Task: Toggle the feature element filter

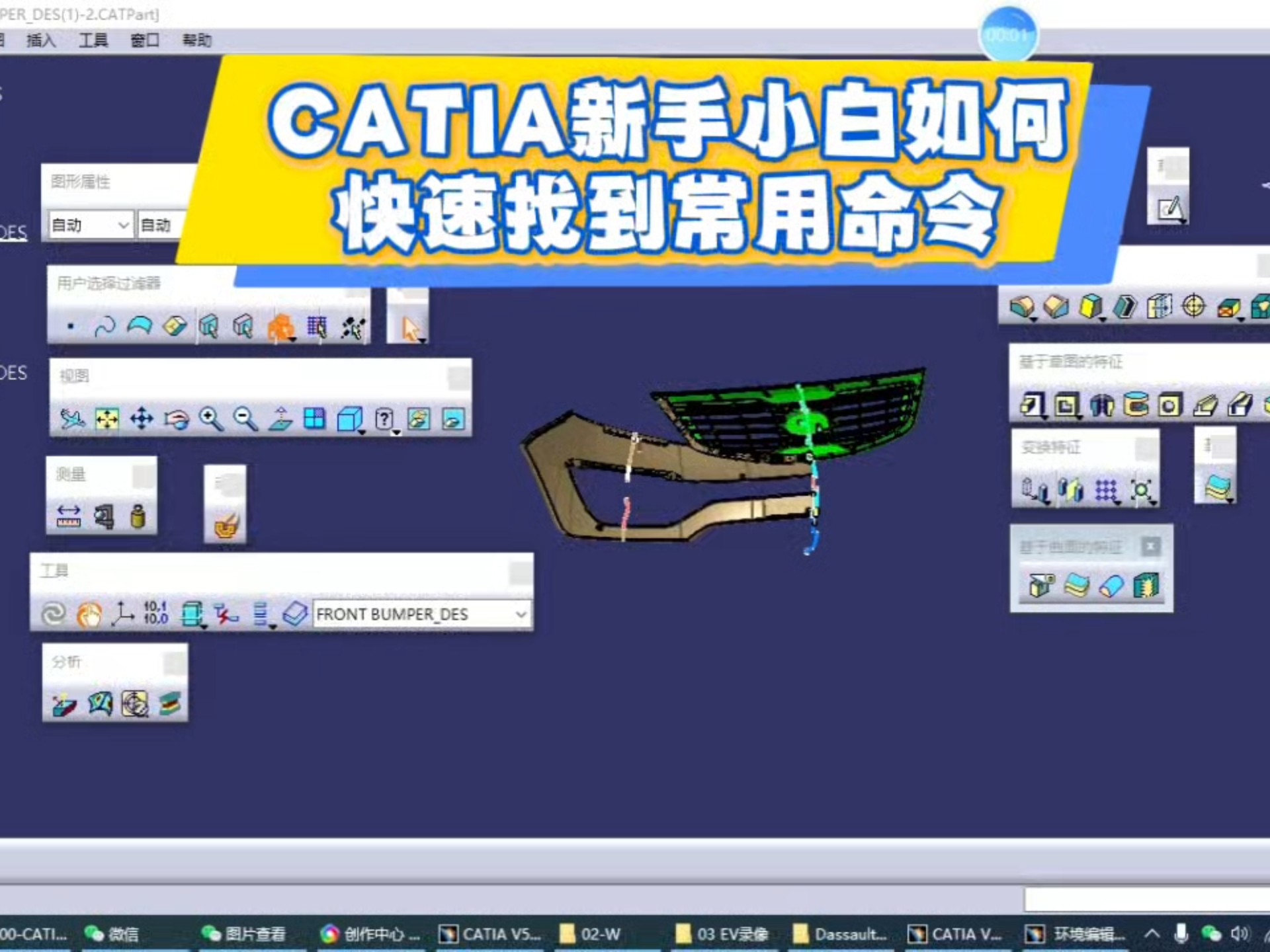Action: [x=209, y=326]
